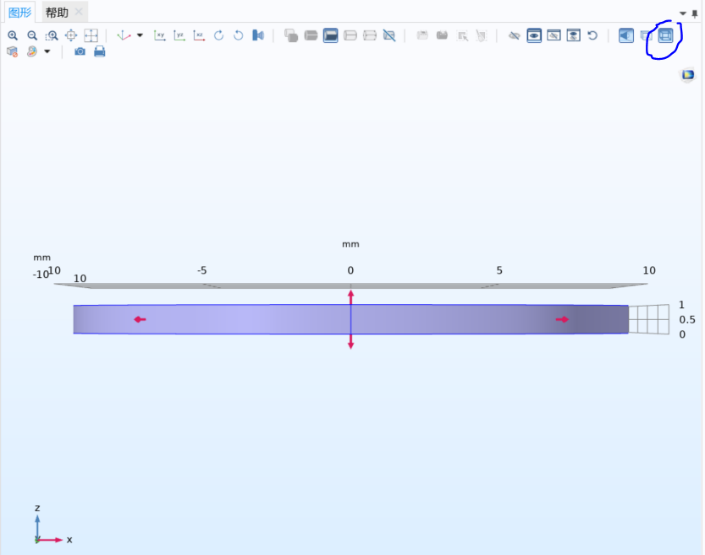The image size is (705, 555).
Task: Switch to the YZ view
Action: [x=179, y=36]
